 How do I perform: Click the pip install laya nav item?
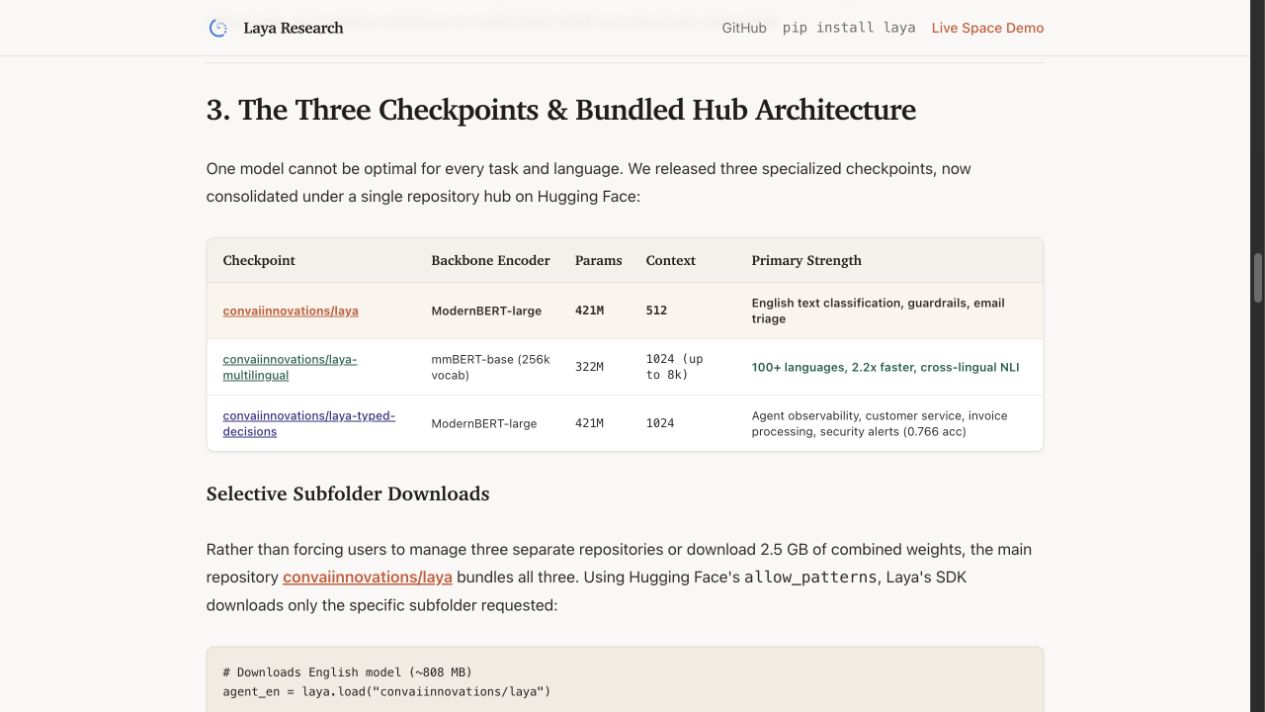849,28
